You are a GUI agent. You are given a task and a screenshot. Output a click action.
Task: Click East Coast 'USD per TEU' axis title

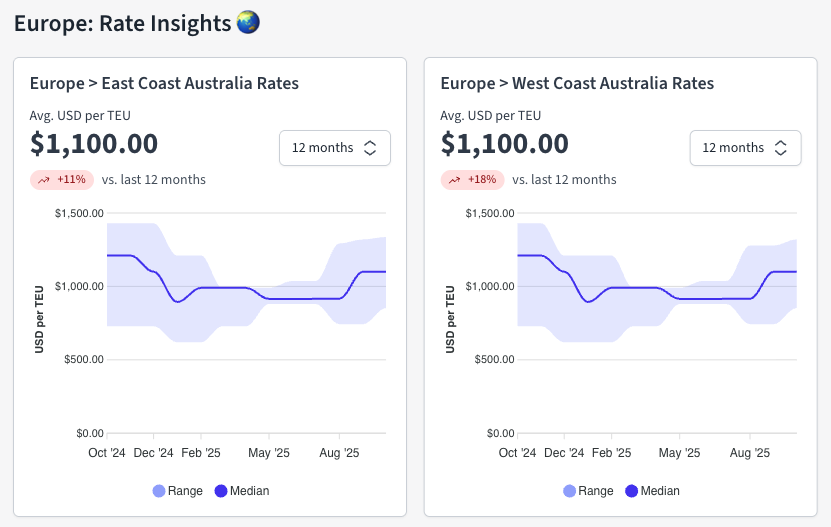coord(39,319)
